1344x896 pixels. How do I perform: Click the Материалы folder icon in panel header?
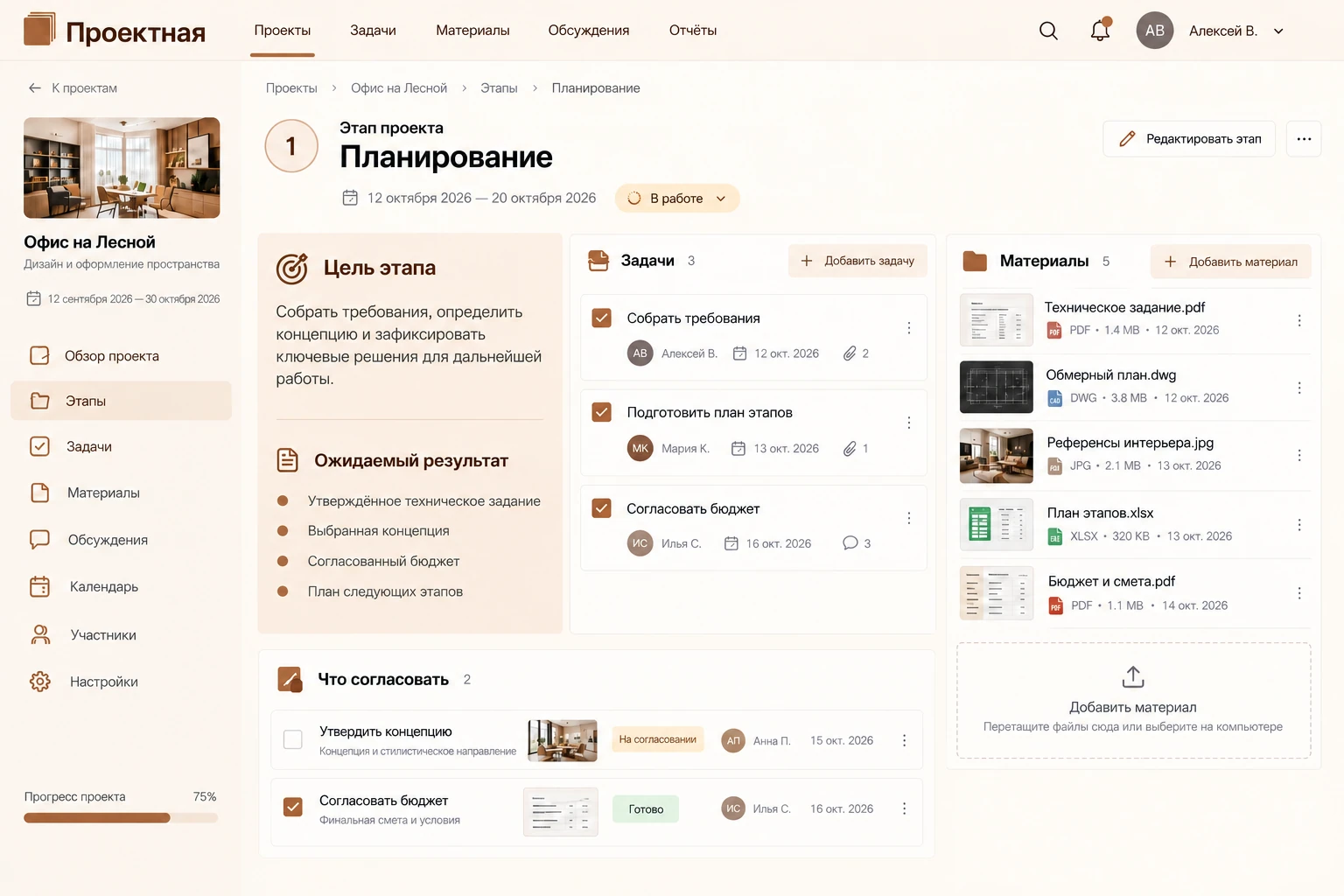975,261
